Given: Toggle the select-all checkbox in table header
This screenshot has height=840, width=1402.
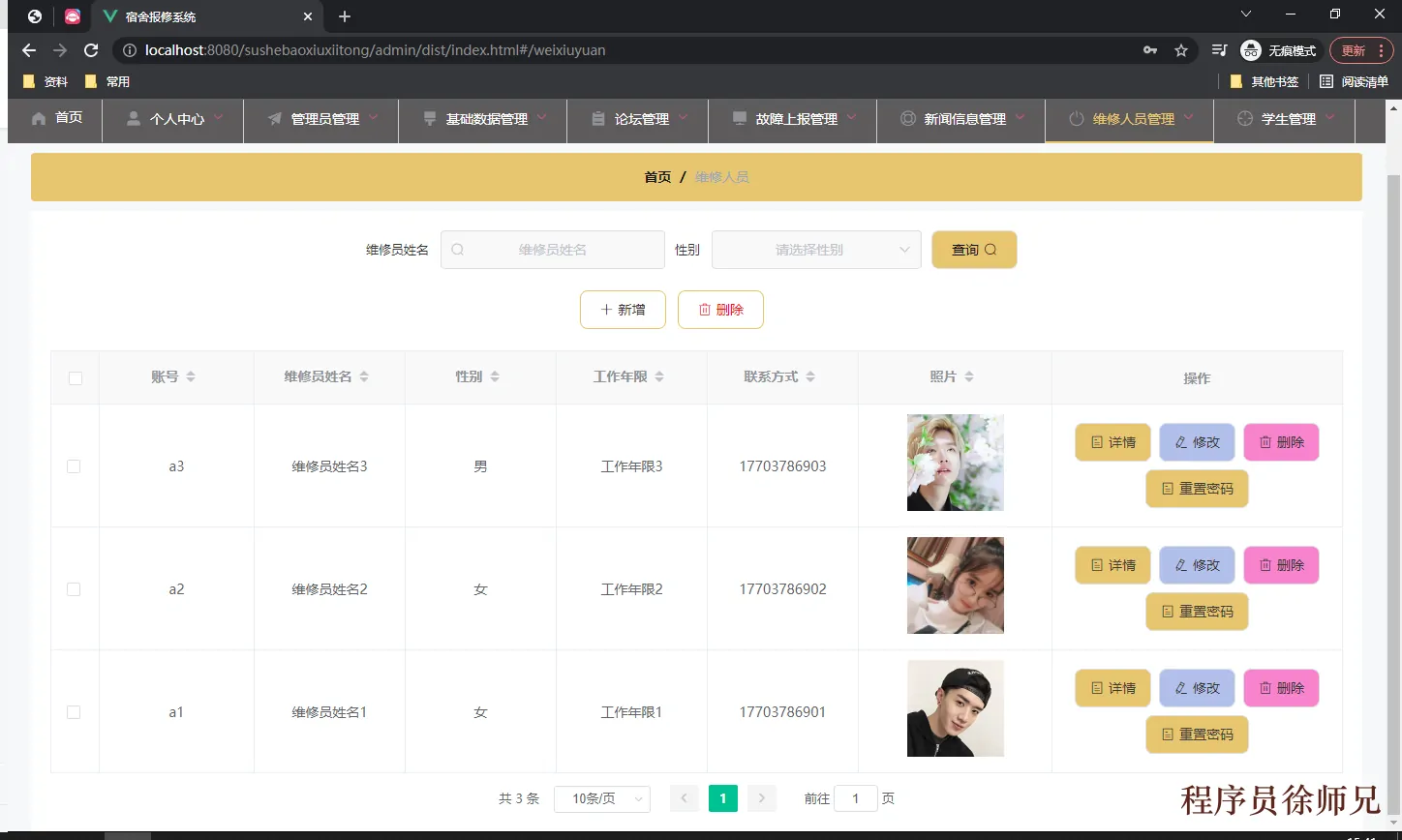Looking at the screenshot, I should (x=76, y=378).
